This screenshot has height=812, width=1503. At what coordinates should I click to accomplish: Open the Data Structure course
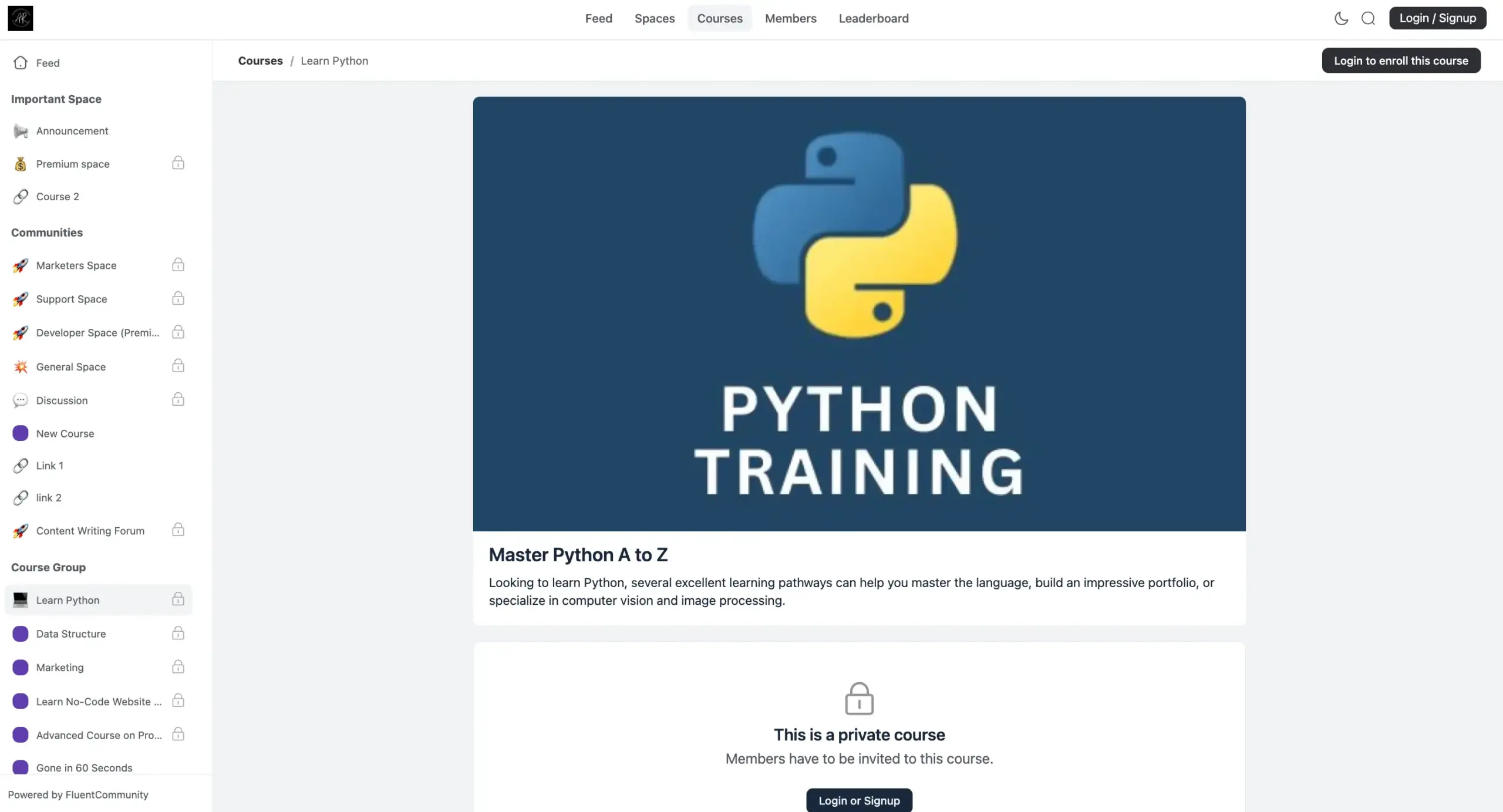99,634
